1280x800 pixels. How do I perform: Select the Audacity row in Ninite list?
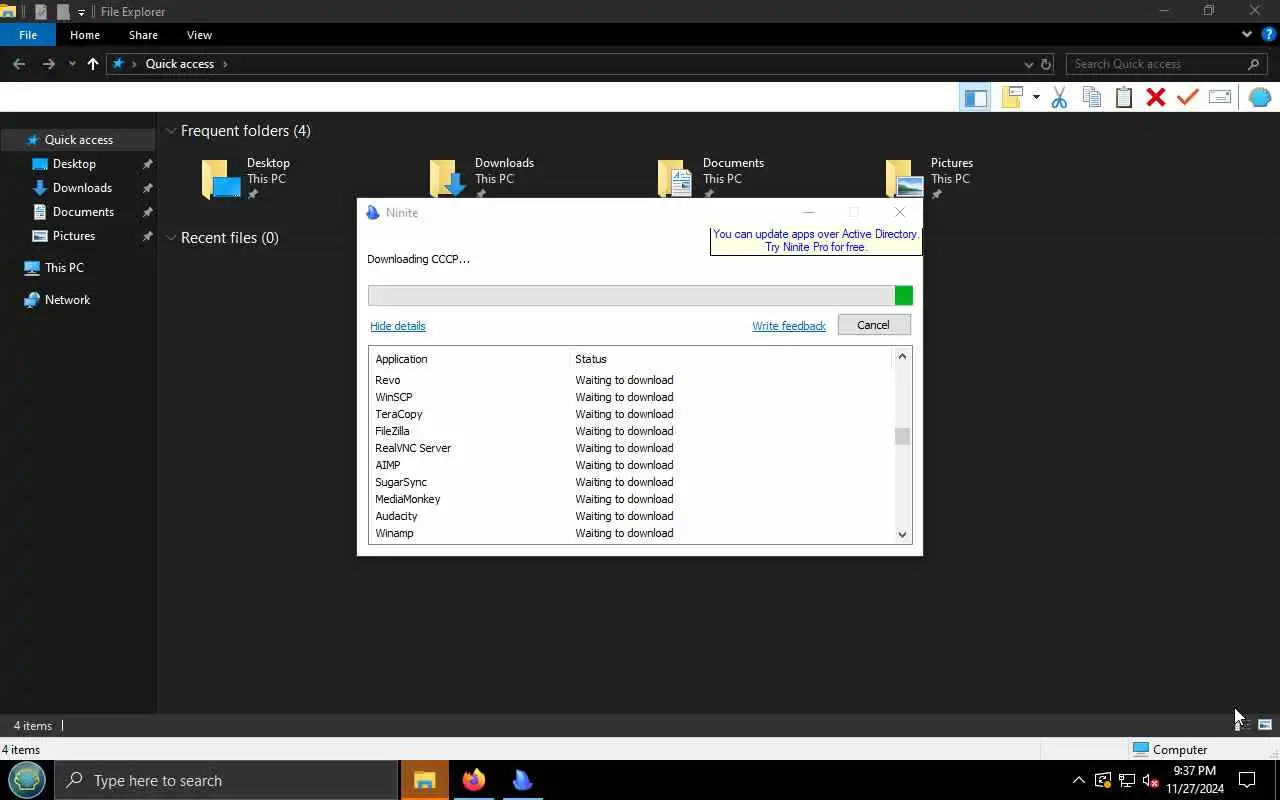pos(630,516)
